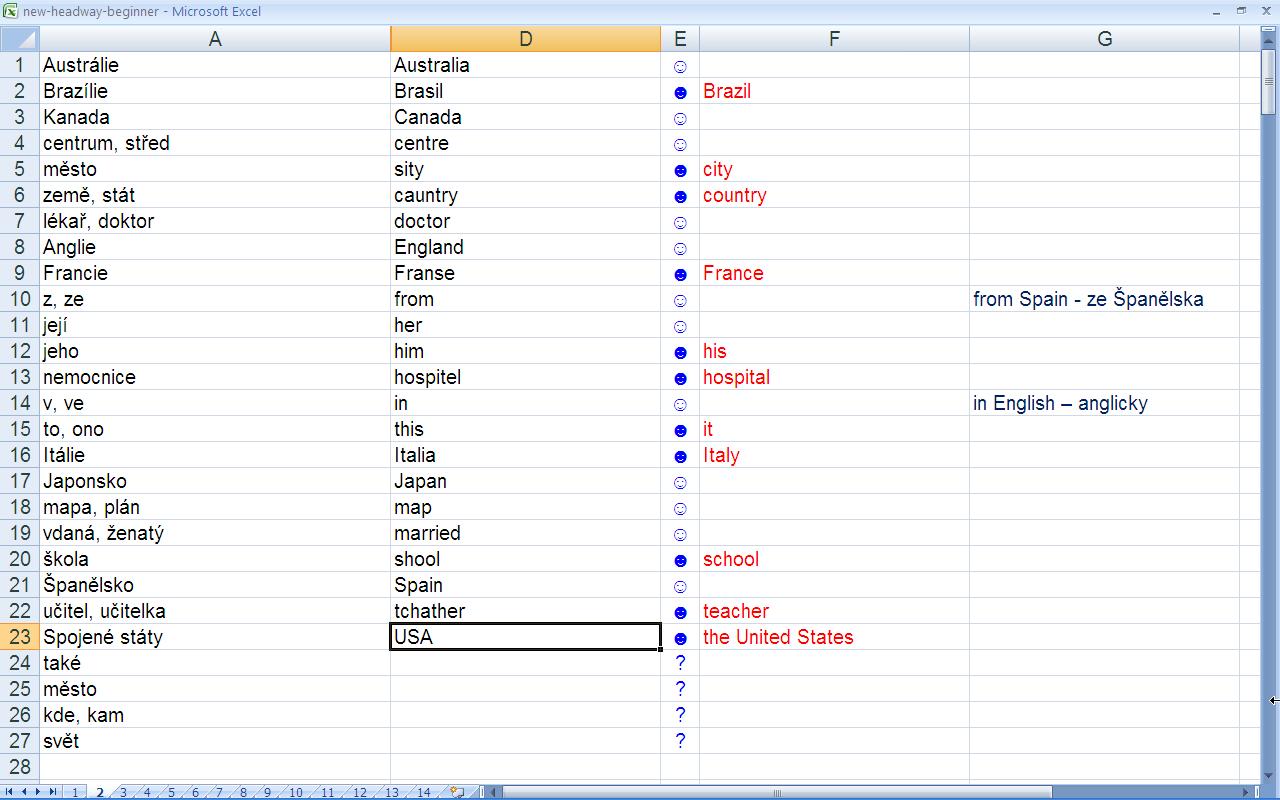The image size is (1280, 800).
Task: Select the note 'from Spain - ze Španělska'
Action: tap(1087, 299)
